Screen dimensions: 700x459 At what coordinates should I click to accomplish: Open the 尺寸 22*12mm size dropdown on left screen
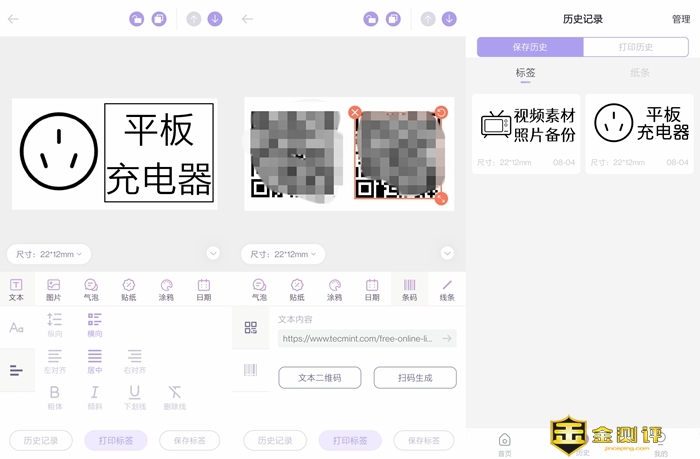[x=49, y=254]
